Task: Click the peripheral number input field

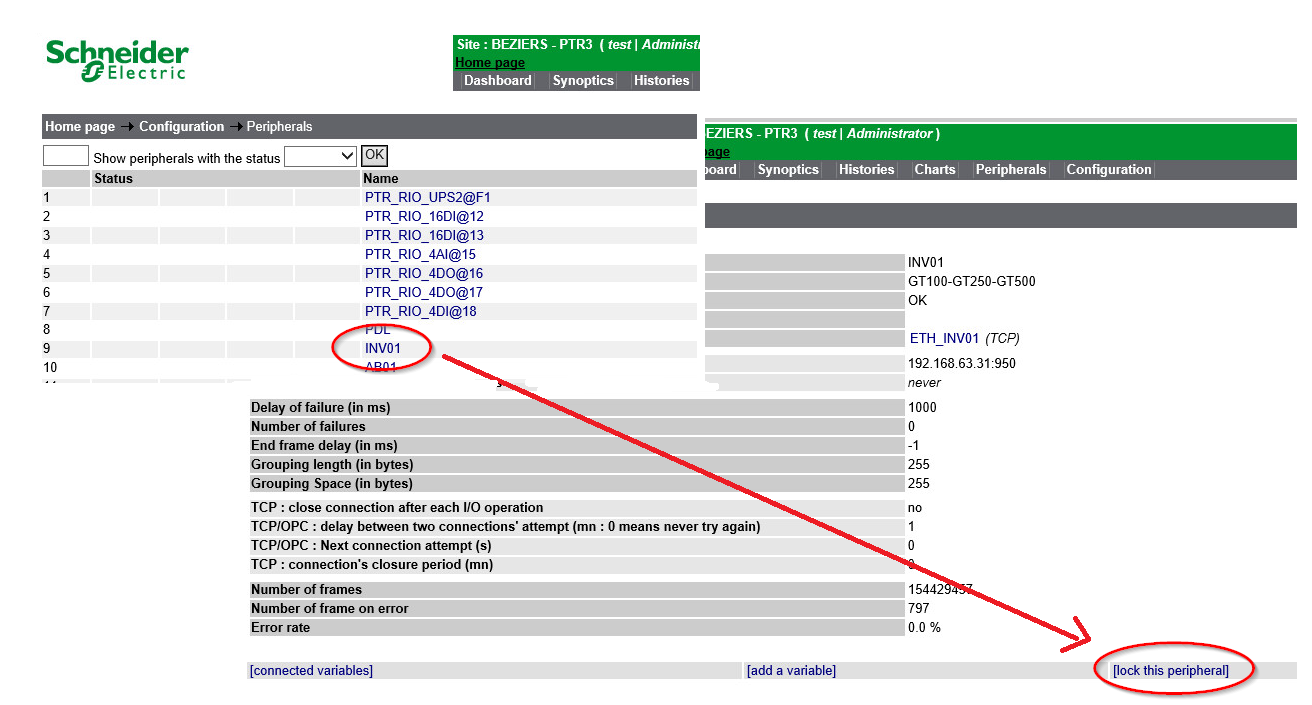Action: tap(66, 156)
